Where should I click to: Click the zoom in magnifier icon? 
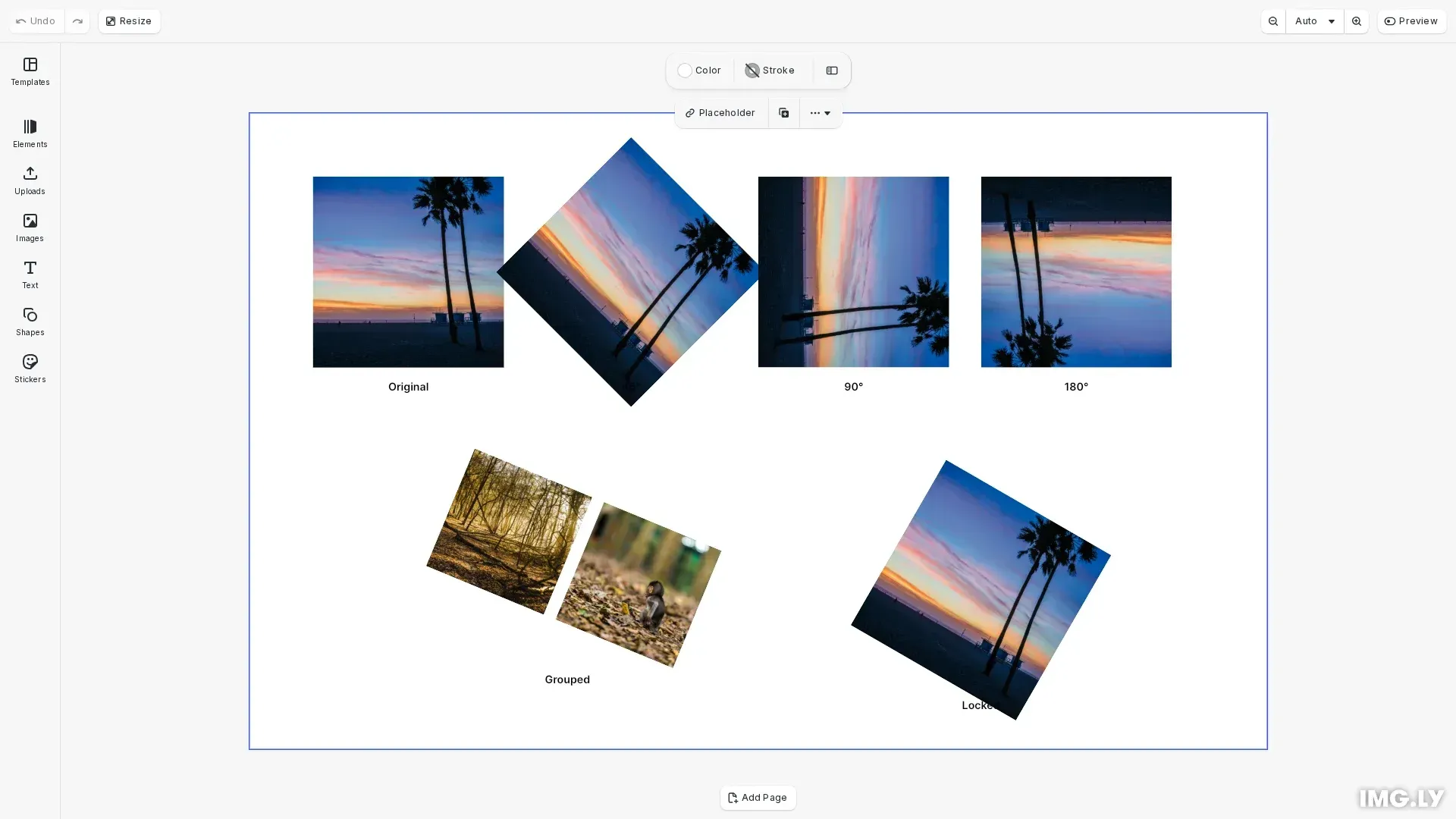tap(1356, 21)
